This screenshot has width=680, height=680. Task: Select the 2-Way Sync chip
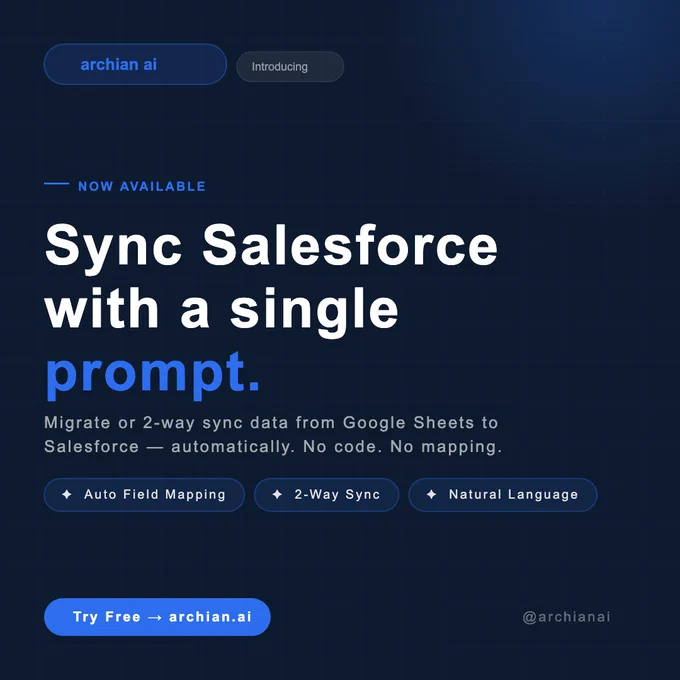tap(327, 495)
